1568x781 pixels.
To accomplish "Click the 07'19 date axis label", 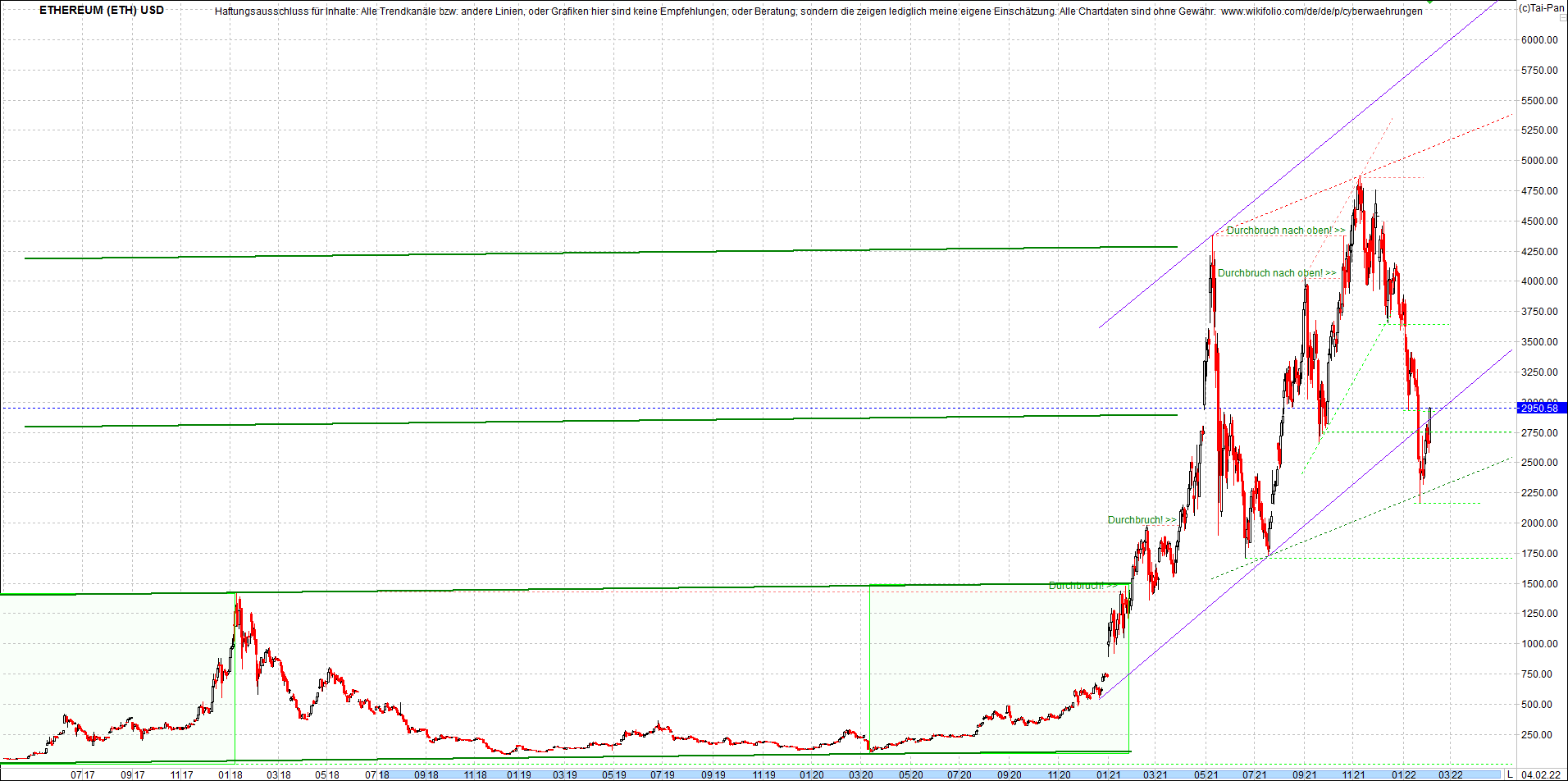I will click(663, 774).
